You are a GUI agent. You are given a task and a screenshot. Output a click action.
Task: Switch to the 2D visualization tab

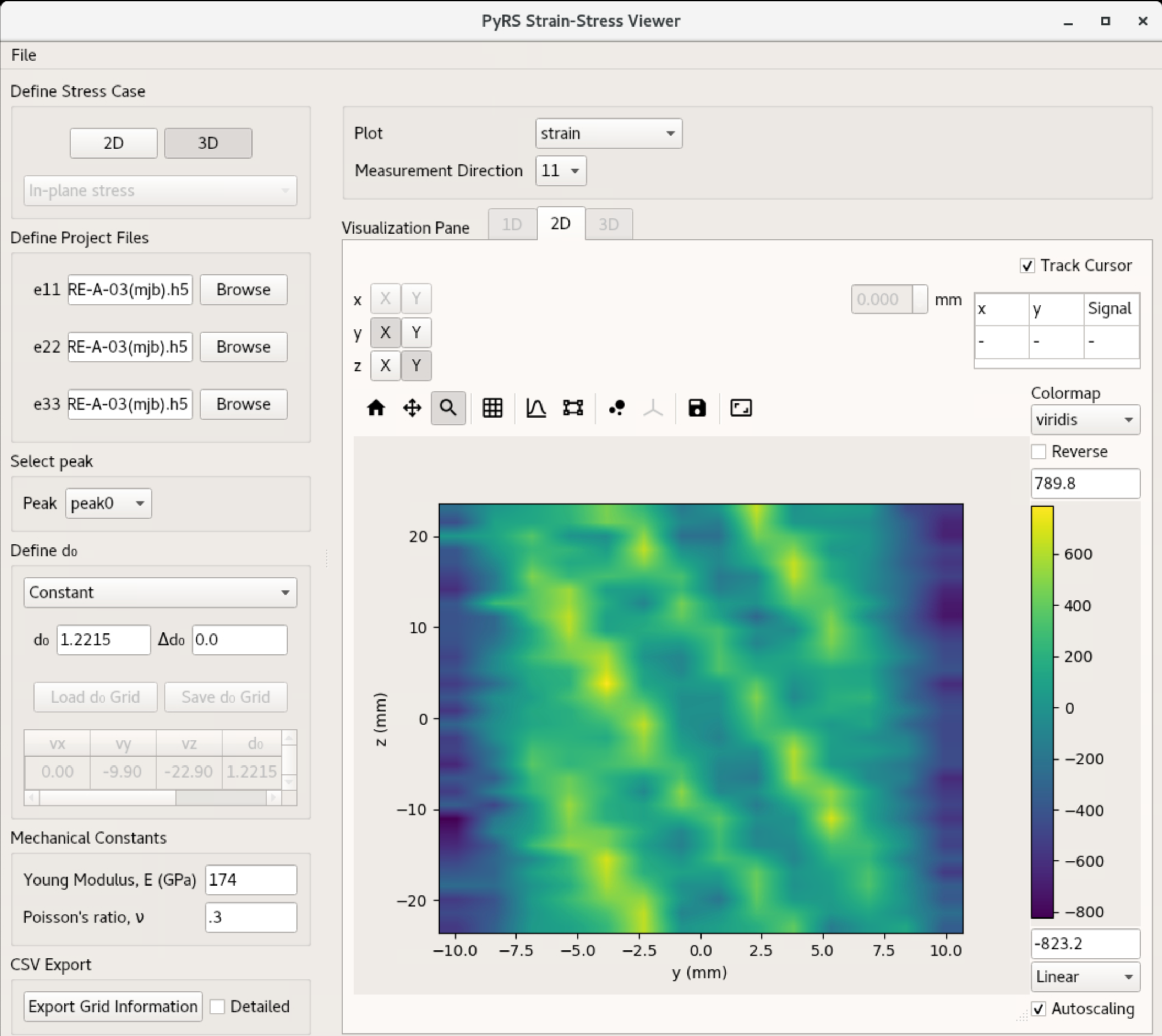coord(560,224)
